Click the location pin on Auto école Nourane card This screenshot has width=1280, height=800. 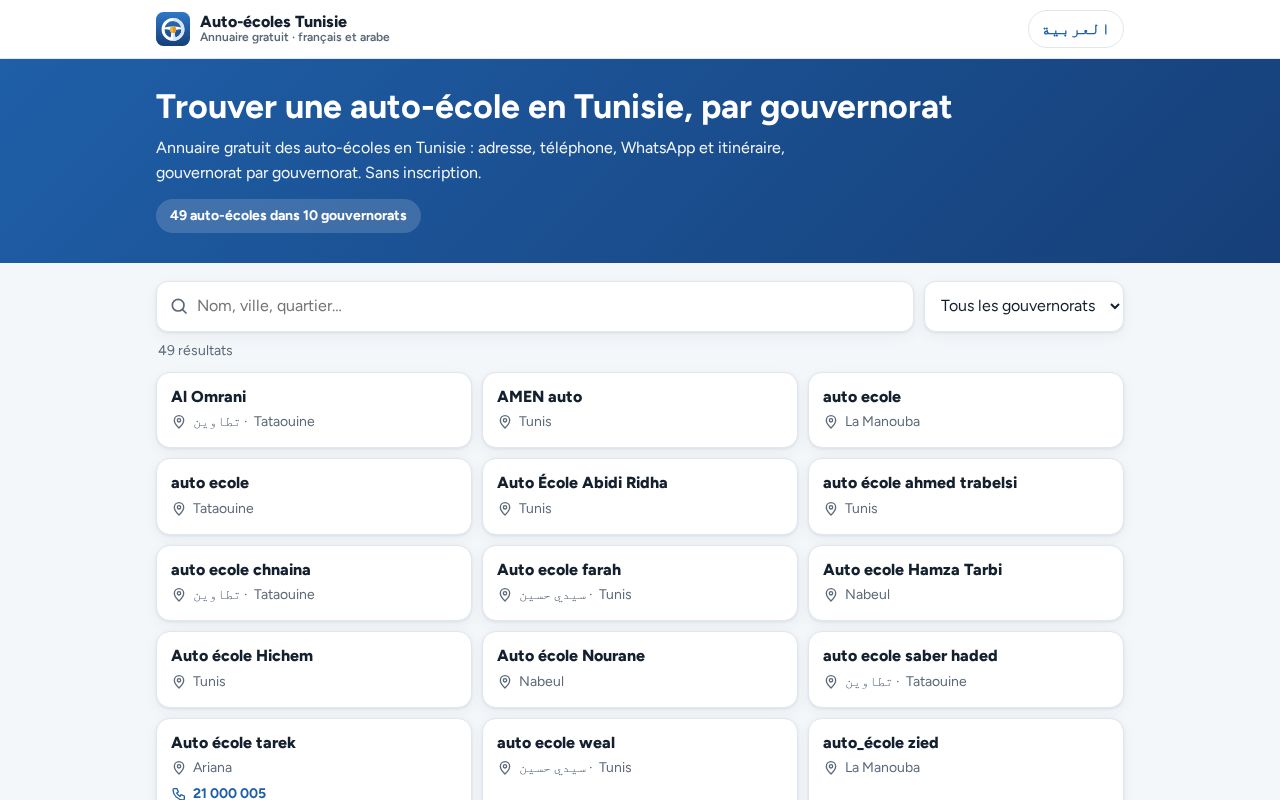[x=505, y=682]
